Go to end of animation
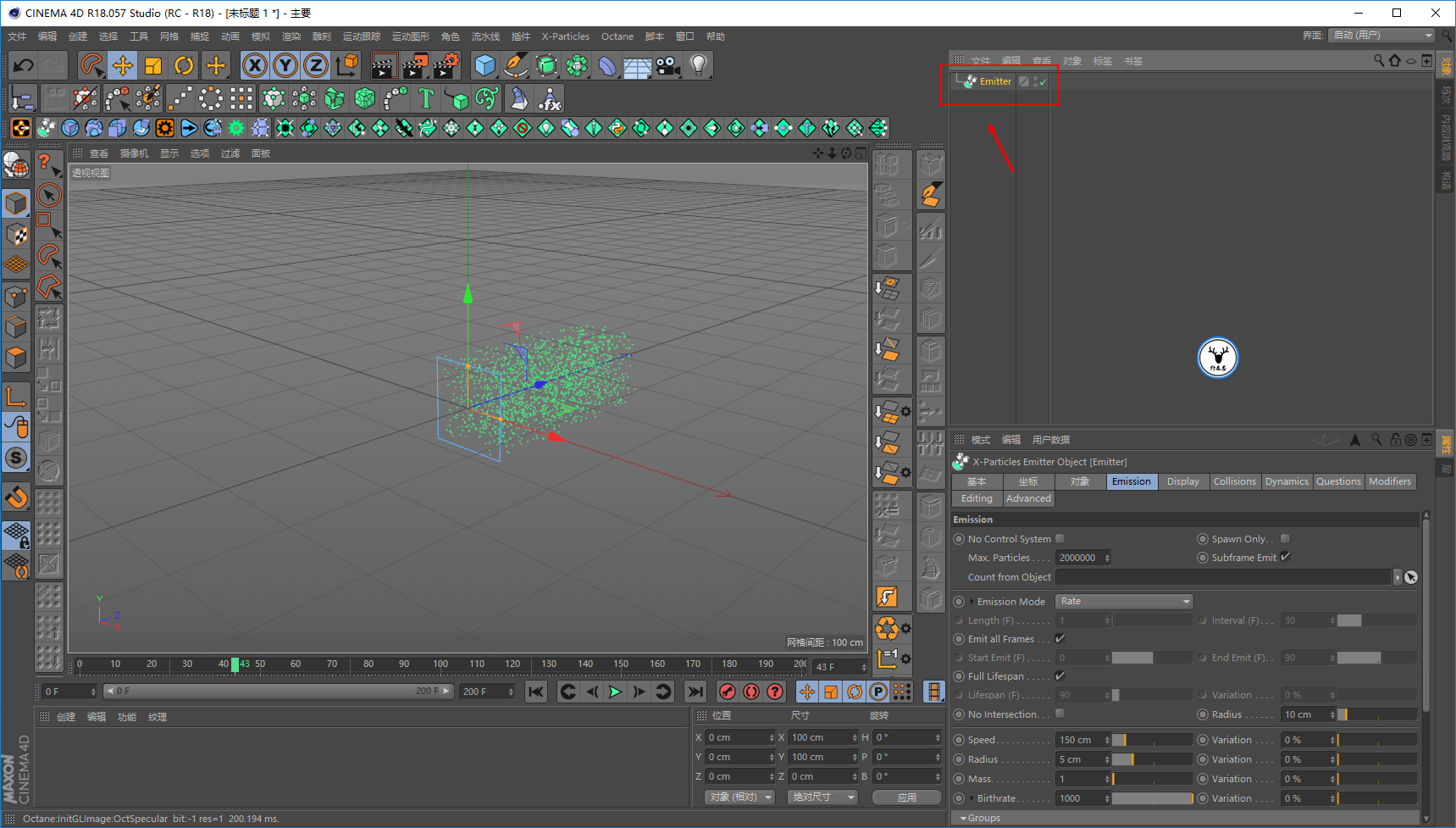The width and height of the screenshot is (1456, 828). 695,692
